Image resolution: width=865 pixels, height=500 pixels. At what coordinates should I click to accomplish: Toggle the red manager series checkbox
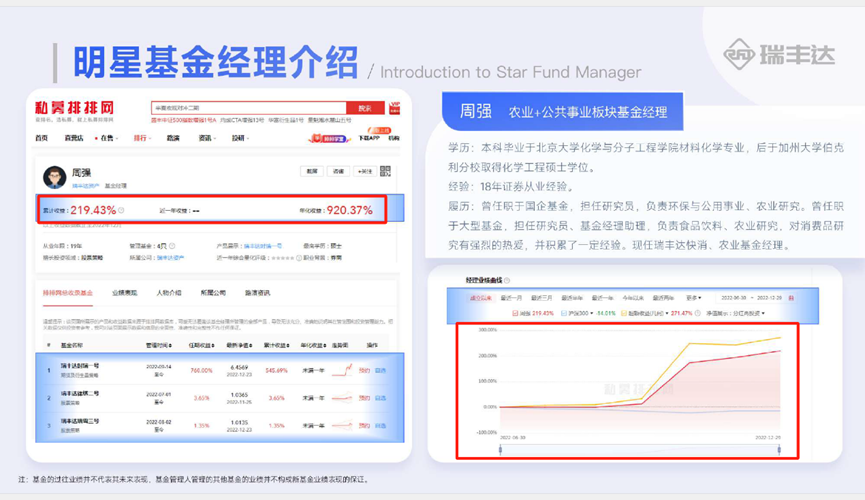[515, 313]
